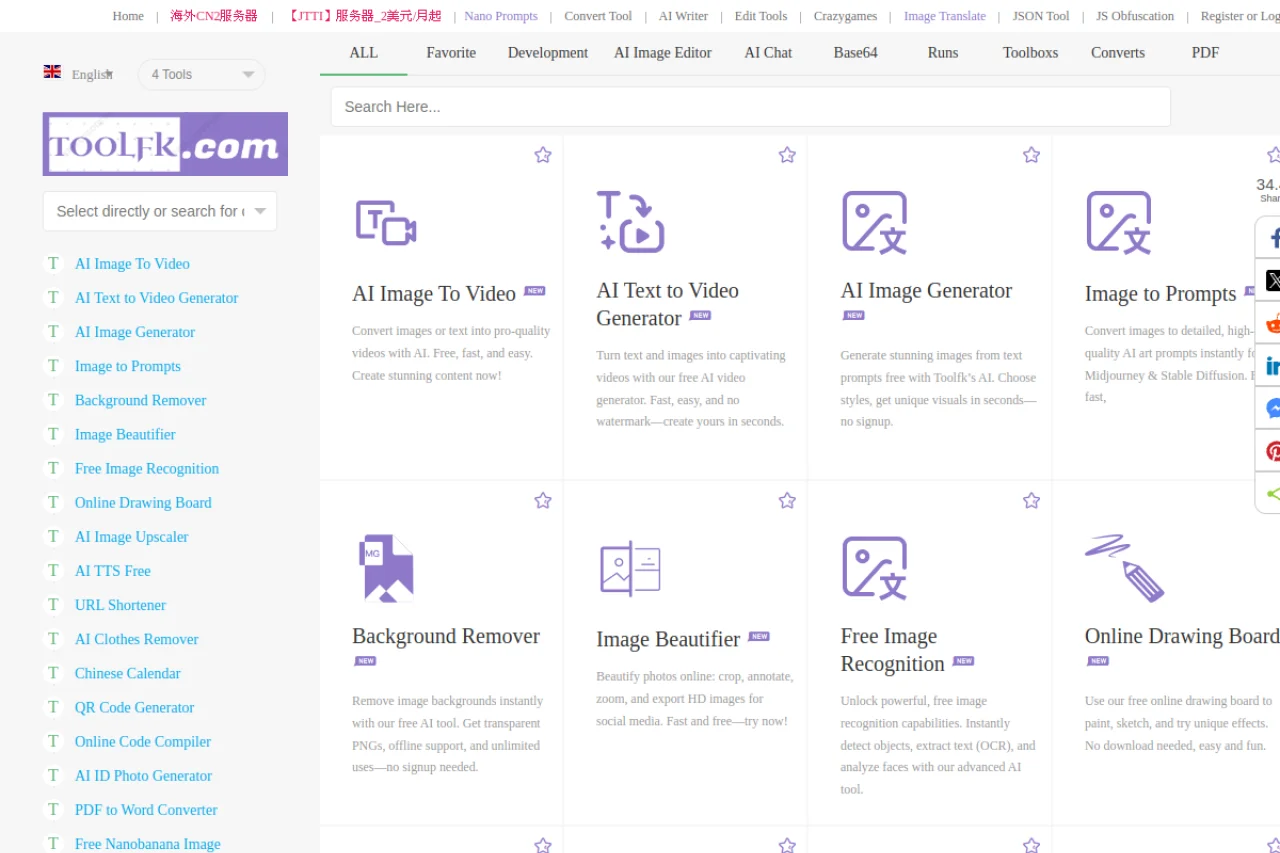Open Home in top navigation
The width and height of the screenshot is (1280, 853).
(128, 16)
